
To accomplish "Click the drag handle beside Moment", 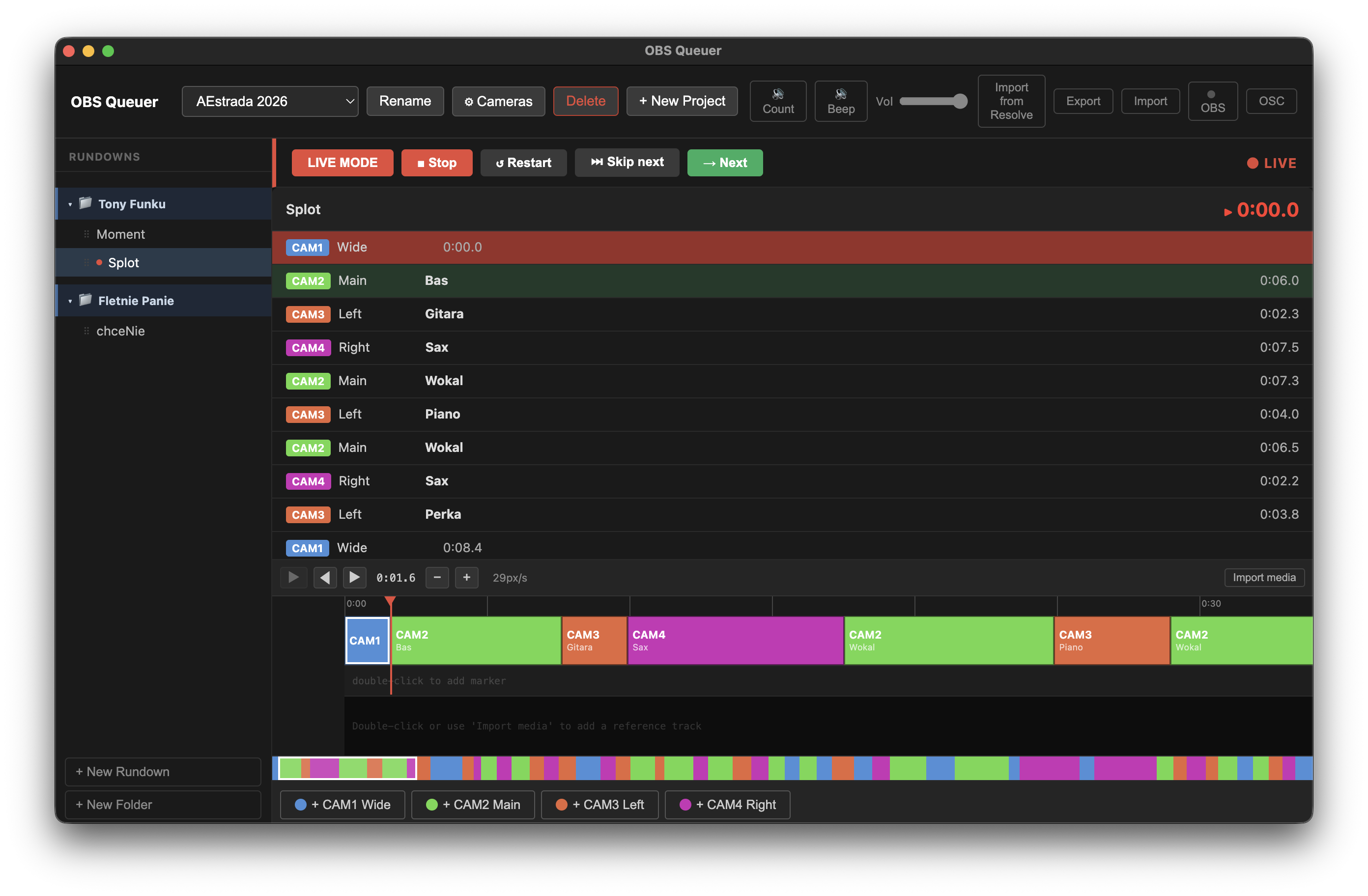I will click(x=86, y=234).
